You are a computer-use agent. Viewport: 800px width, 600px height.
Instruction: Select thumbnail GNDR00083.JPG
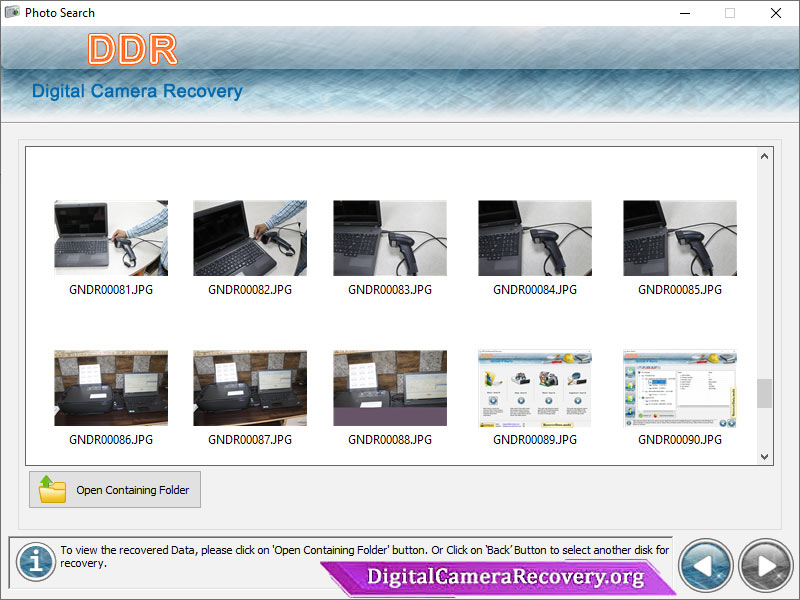pyautogui.click(x=390, y=238)
